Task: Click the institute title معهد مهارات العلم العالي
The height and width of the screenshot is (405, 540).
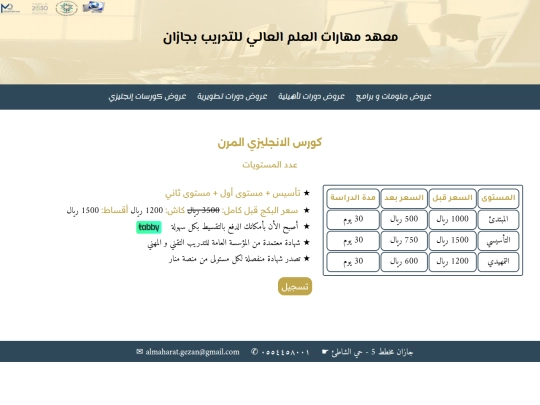Action: coord(280,37)
